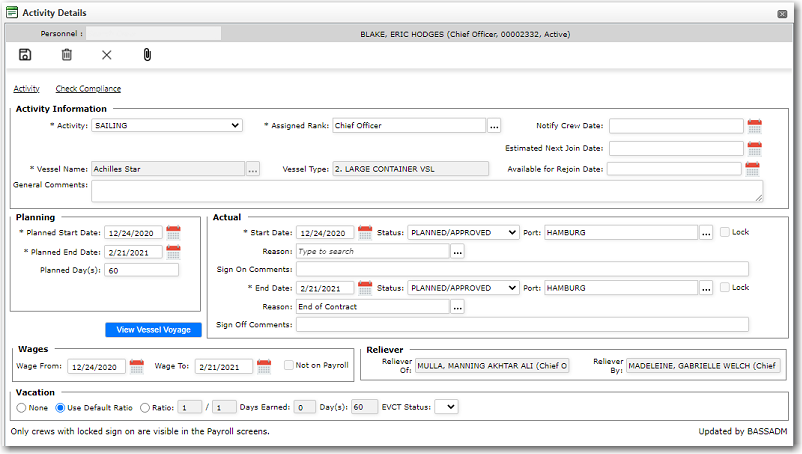The image size is (802, 454).
Task: Click the Cancel X toolbar icon
Action: click(107, 55)
